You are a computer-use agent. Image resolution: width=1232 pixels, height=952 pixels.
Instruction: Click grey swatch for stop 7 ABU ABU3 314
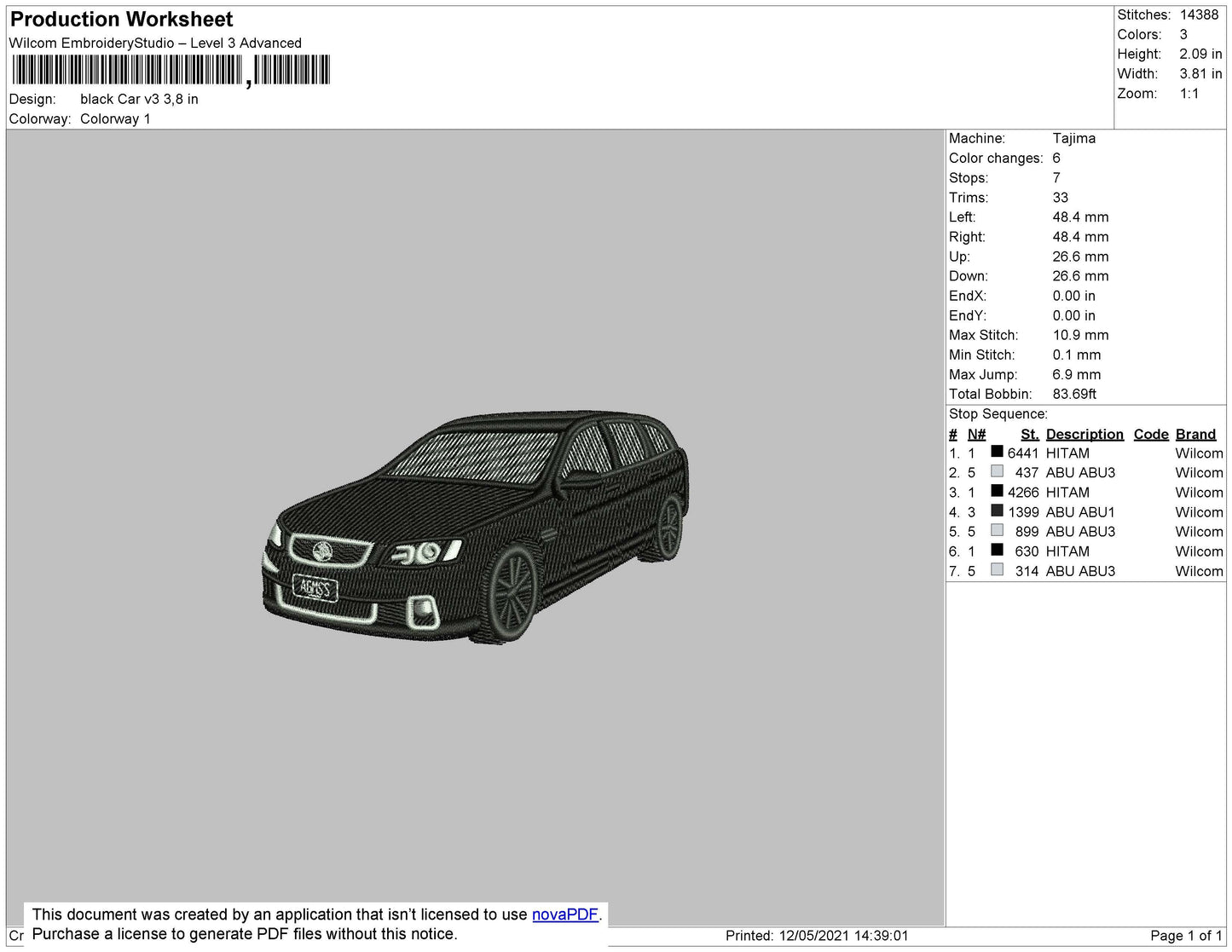coord(997,569)
